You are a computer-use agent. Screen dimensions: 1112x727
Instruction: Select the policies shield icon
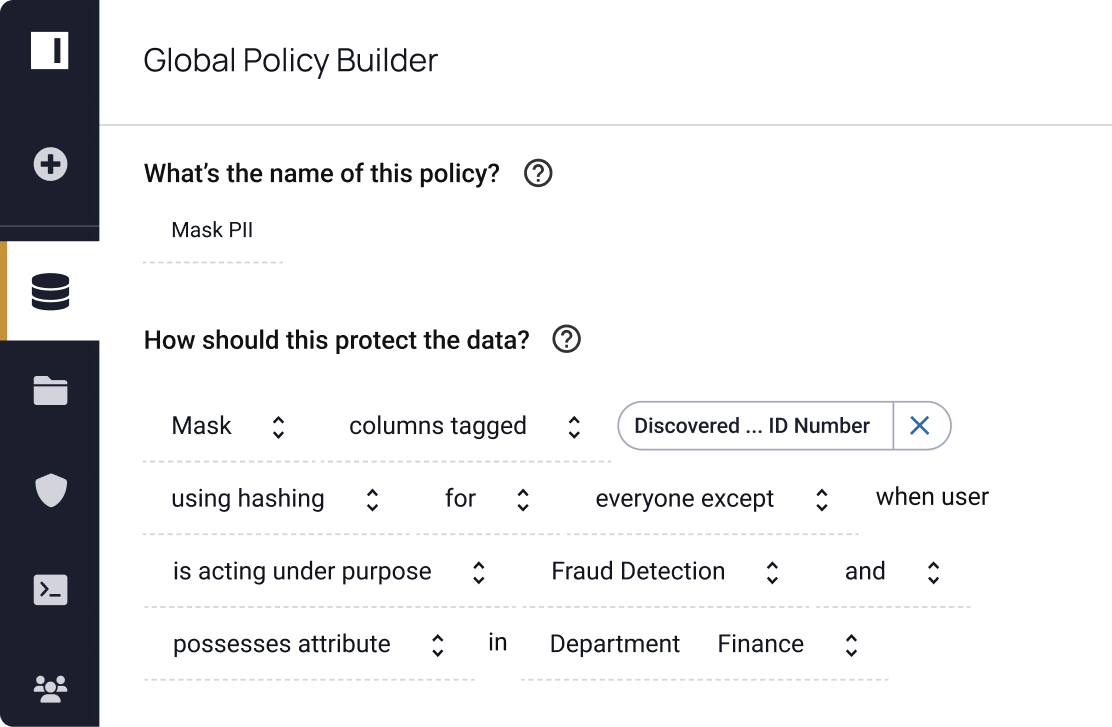tap(50, 491)
